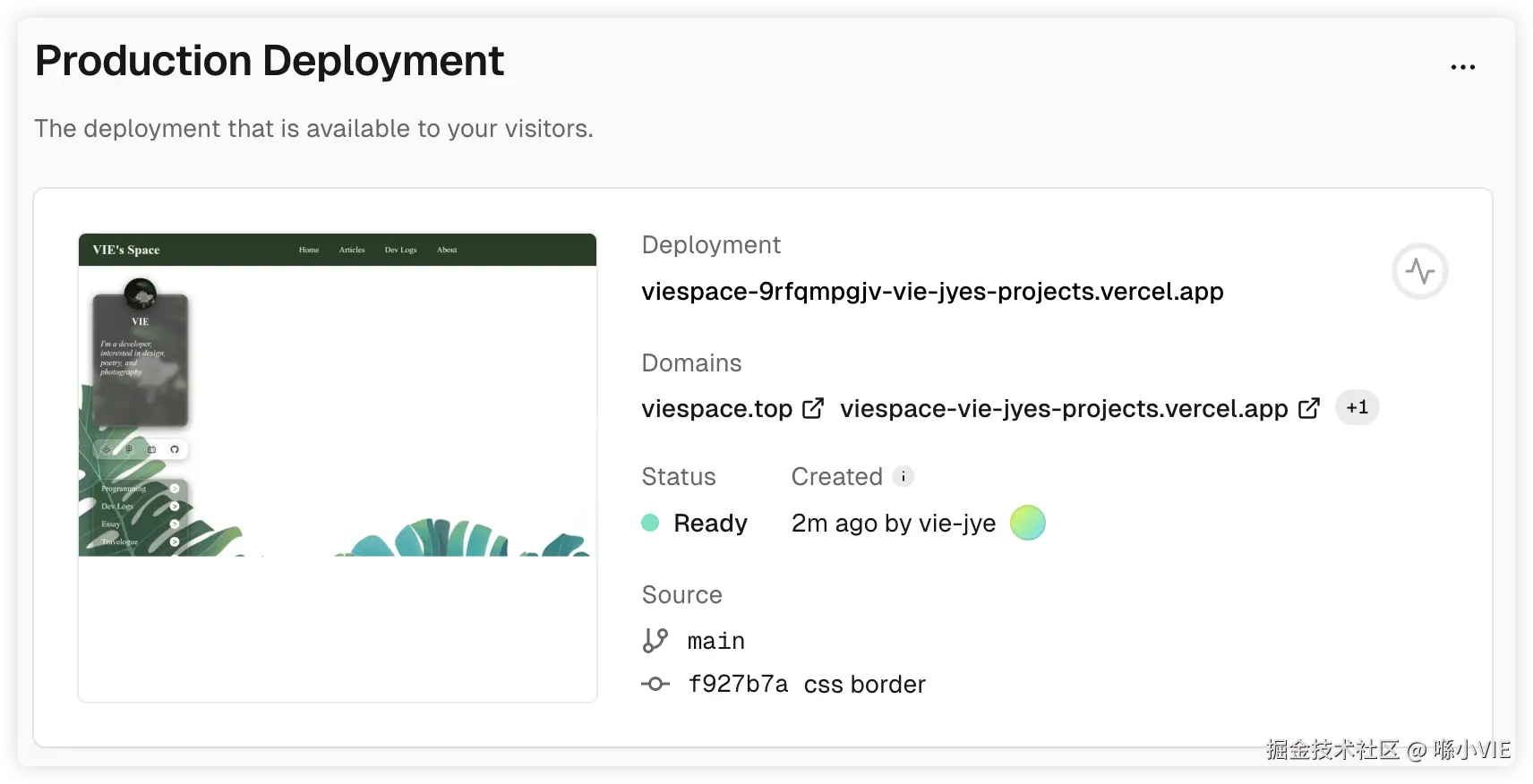The width and height of the screenshot is (1533, 784).
Task: Click the f927b7a commit hash
Action: (x=738, y=685)
